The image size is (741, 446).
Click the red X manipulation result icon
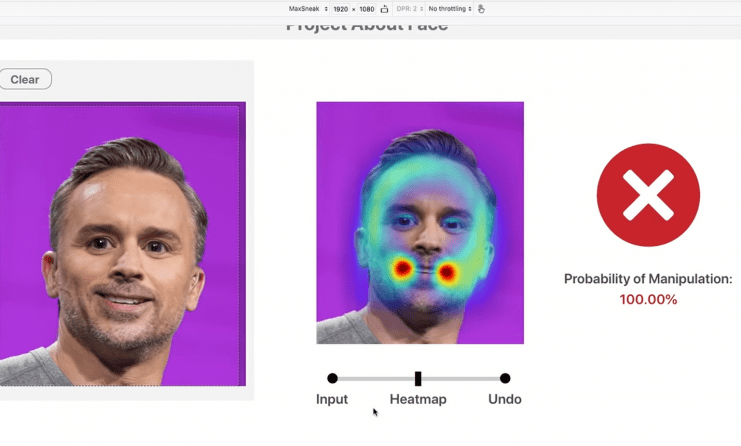click(x=648, y=195)
